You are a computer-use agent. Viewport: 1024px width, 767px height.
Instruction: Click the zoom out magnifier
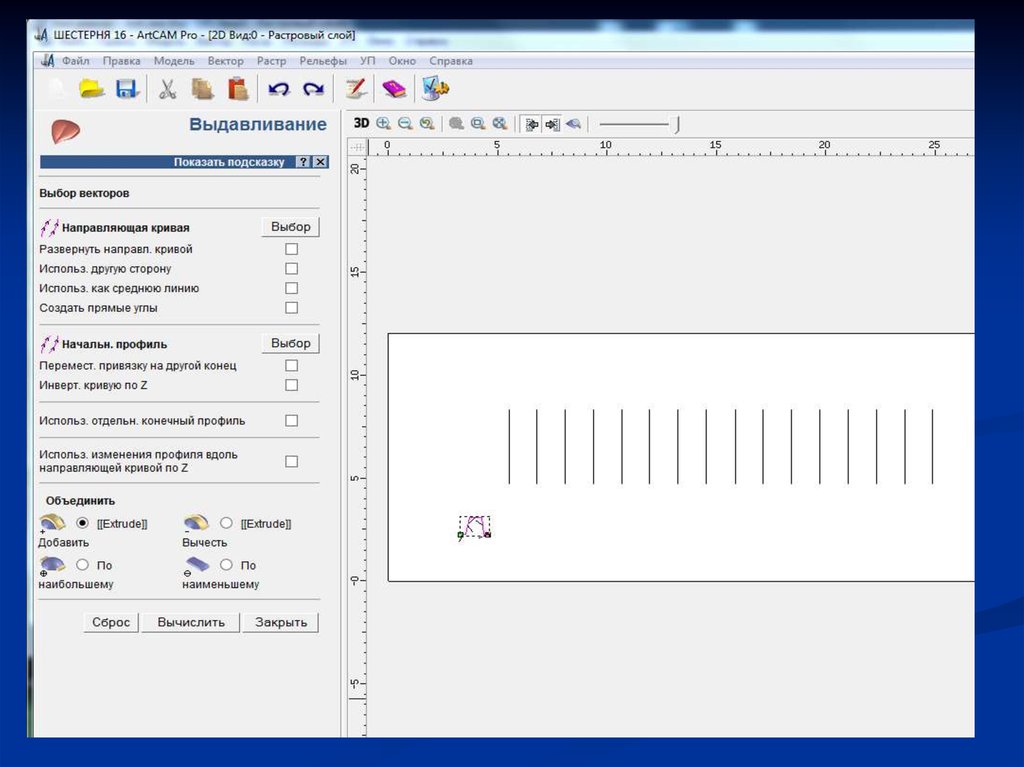tap(405, 124)
